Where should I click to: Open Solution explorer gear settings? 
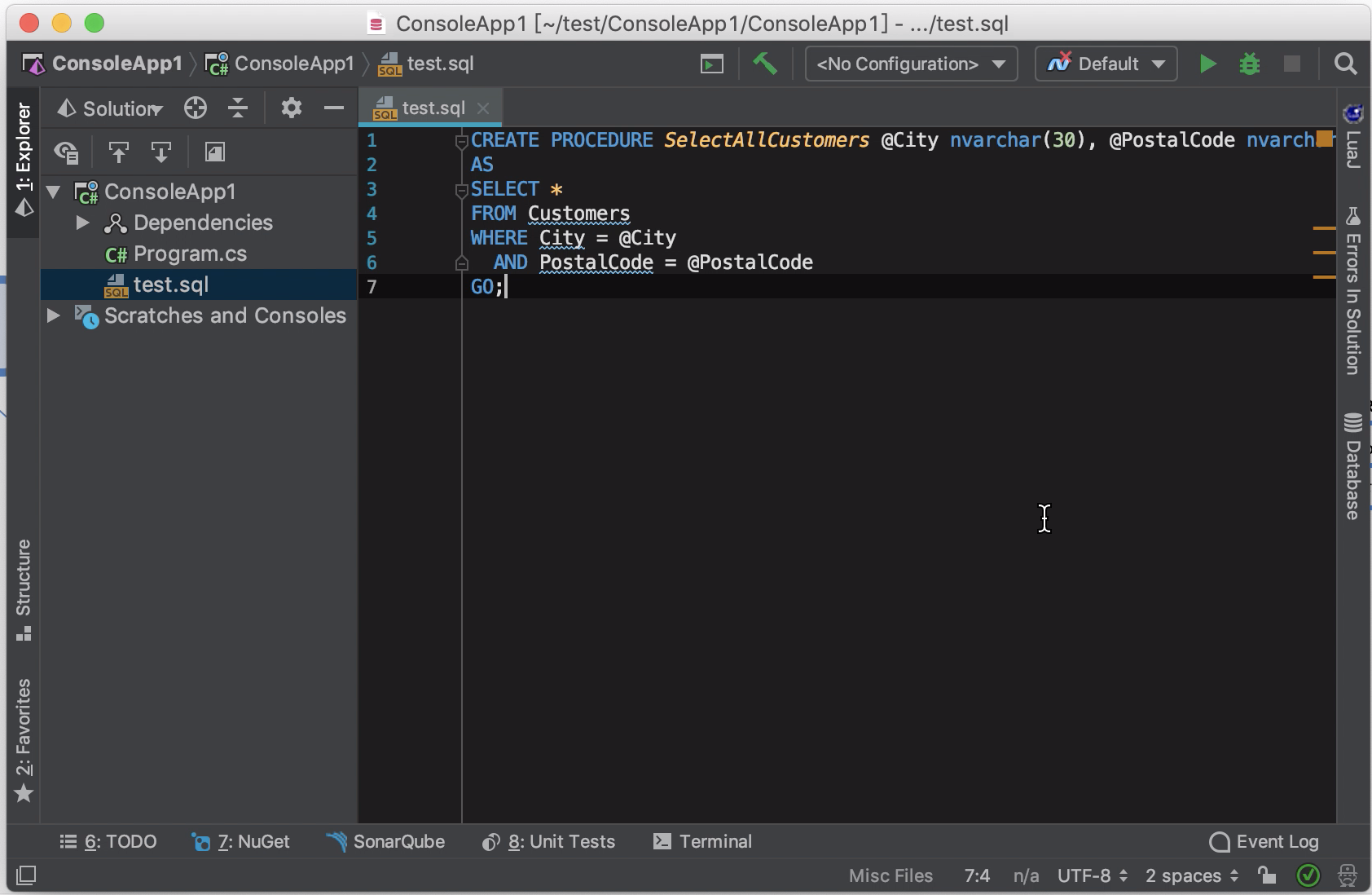[x=291, y=108]
